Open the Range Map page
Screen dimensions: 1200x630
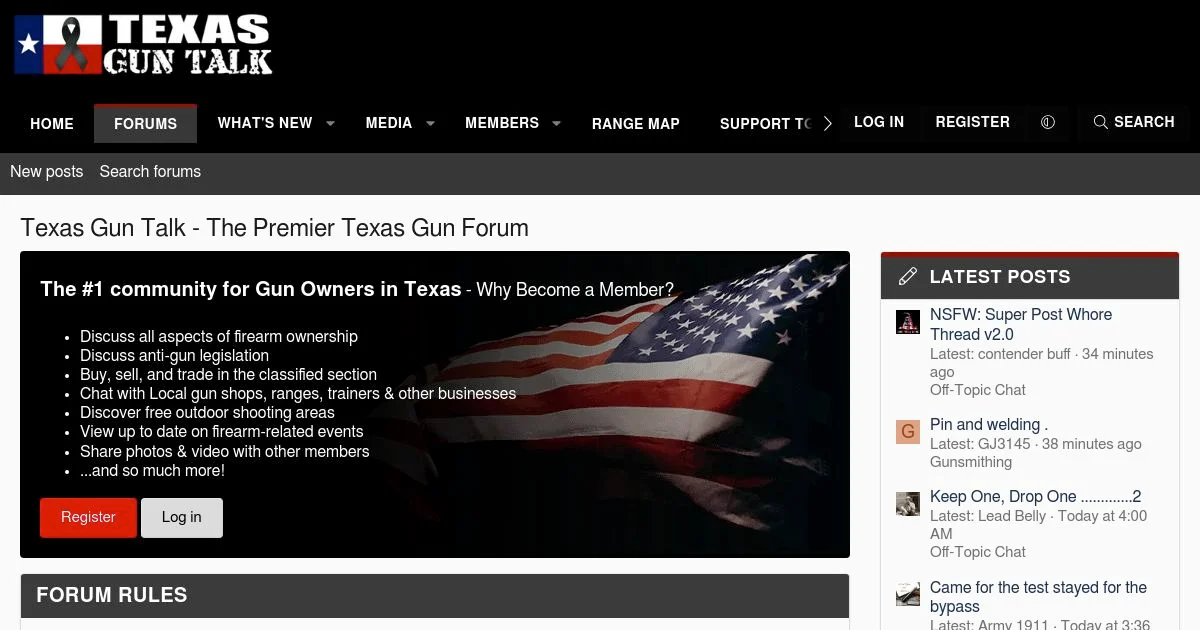tap(636, 124)
